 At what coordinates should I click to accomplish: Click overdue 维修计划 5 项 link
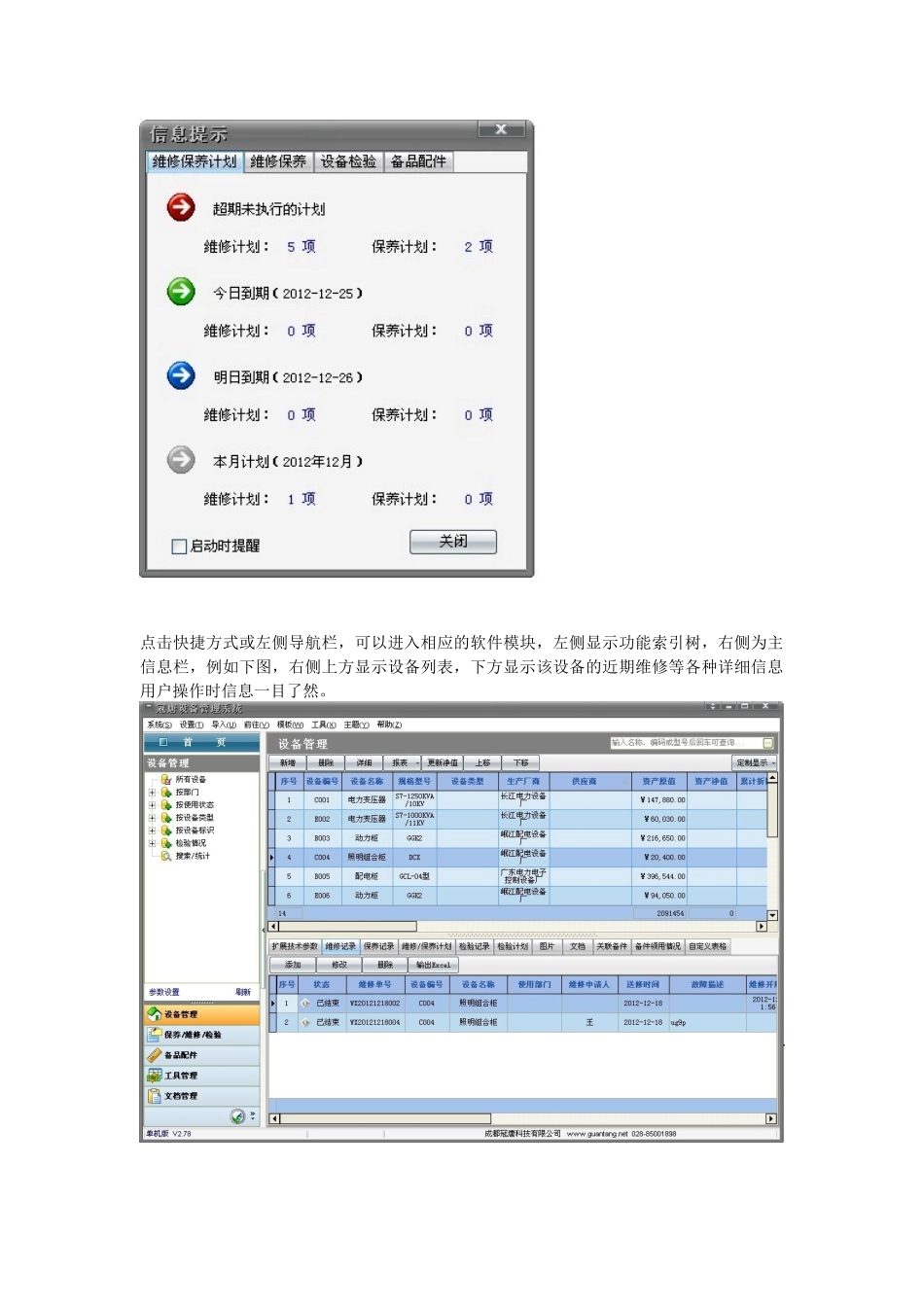tap(302, 247)
